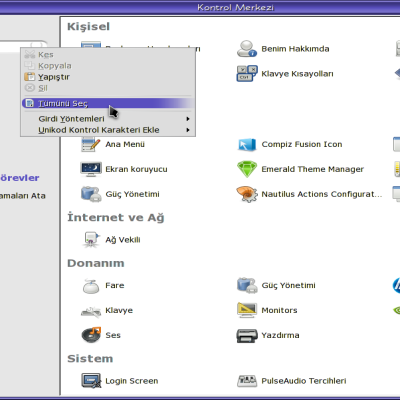The image size is (400, 400).
Task: Open Nautilus Actions Configuration shell icon
Action: [247, 194]
